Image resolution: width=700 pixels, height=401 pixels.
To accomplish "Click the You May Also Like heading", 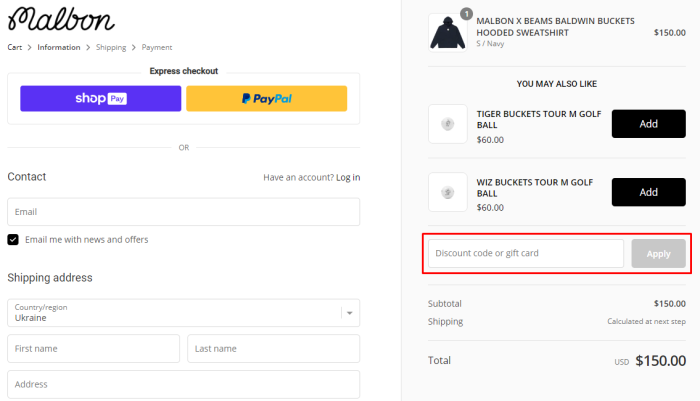I will tap(557, 84).
